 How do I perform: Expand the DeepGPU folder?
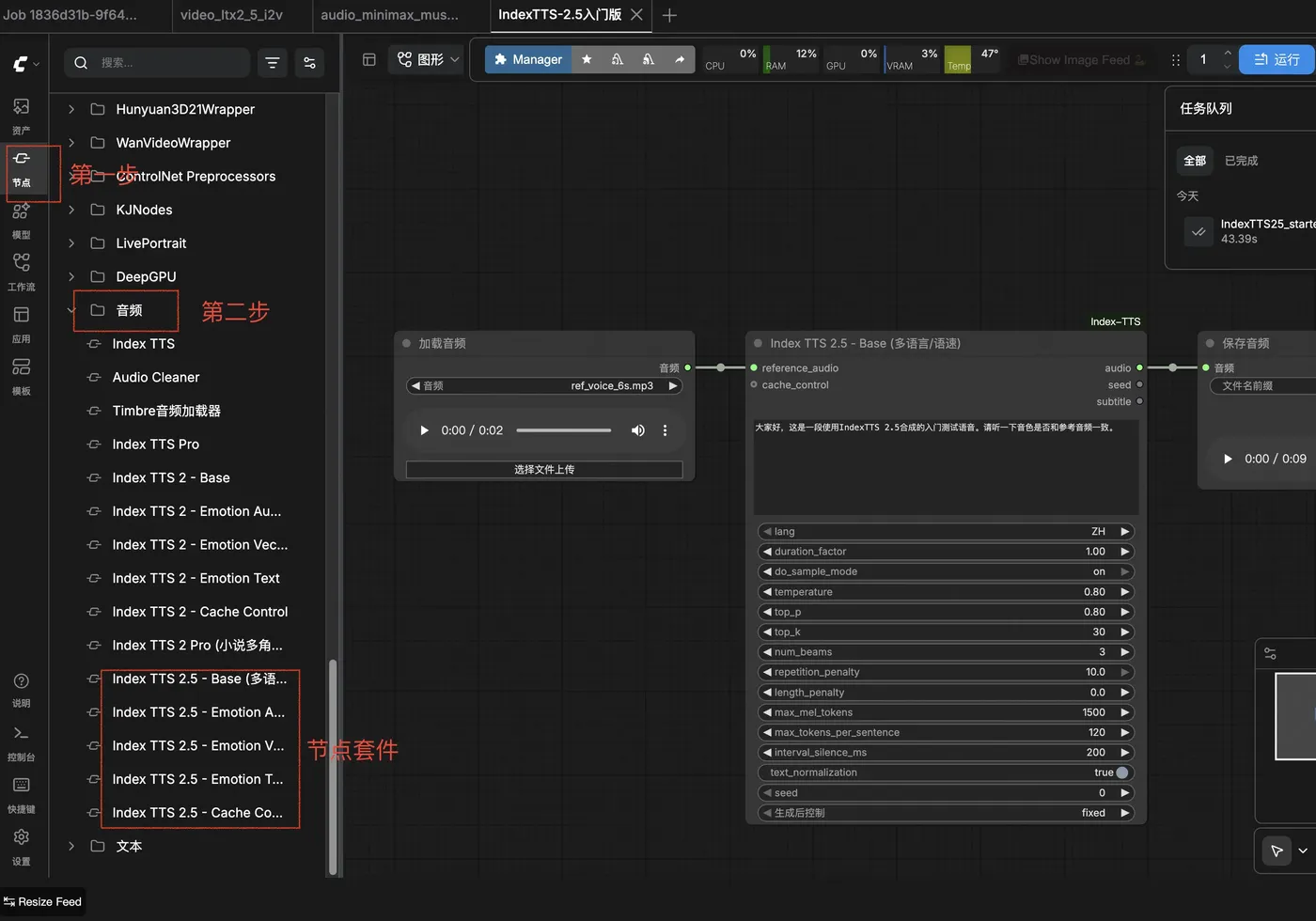tap(71, 276)
